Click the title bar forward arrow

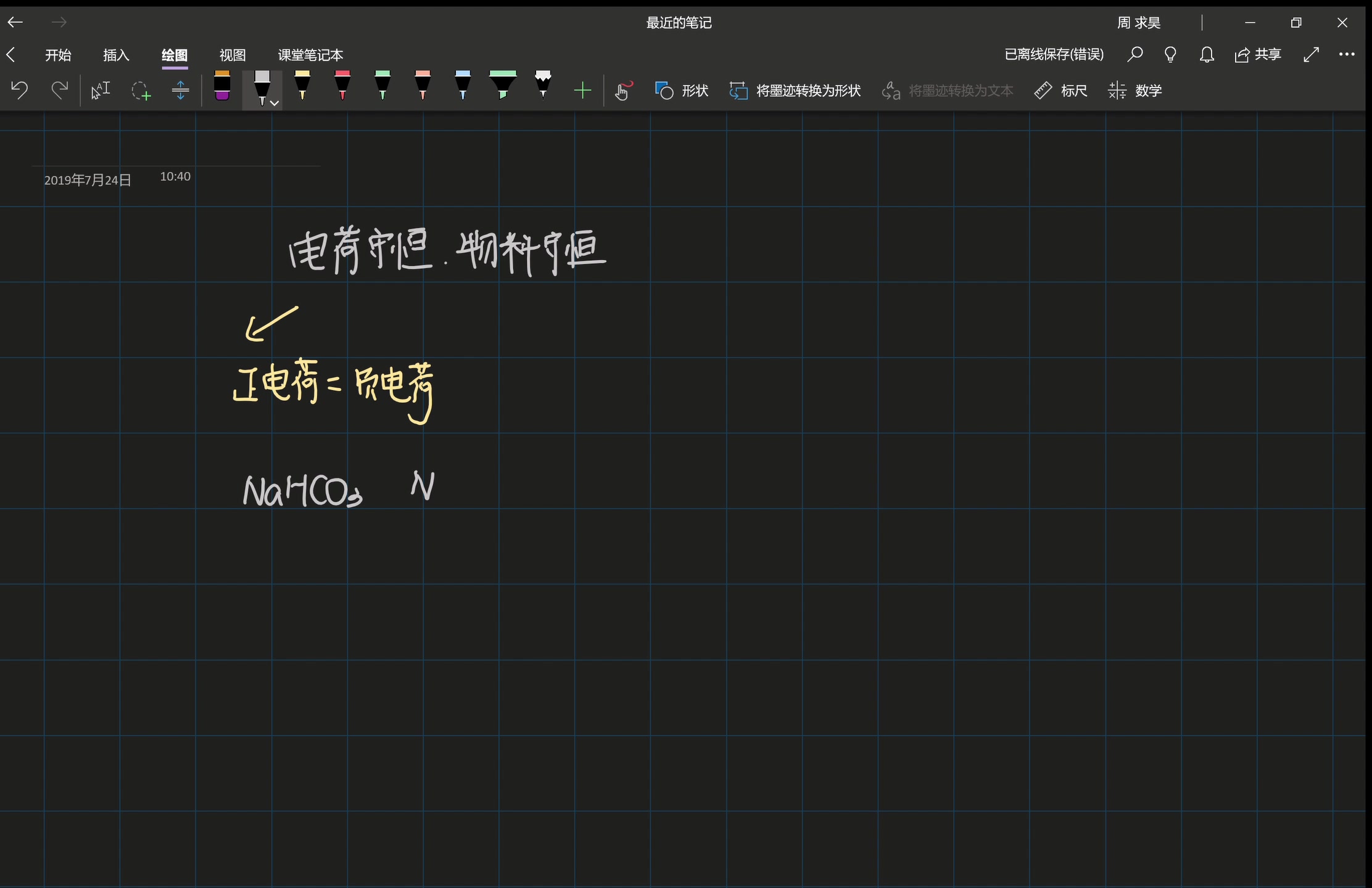59,22
